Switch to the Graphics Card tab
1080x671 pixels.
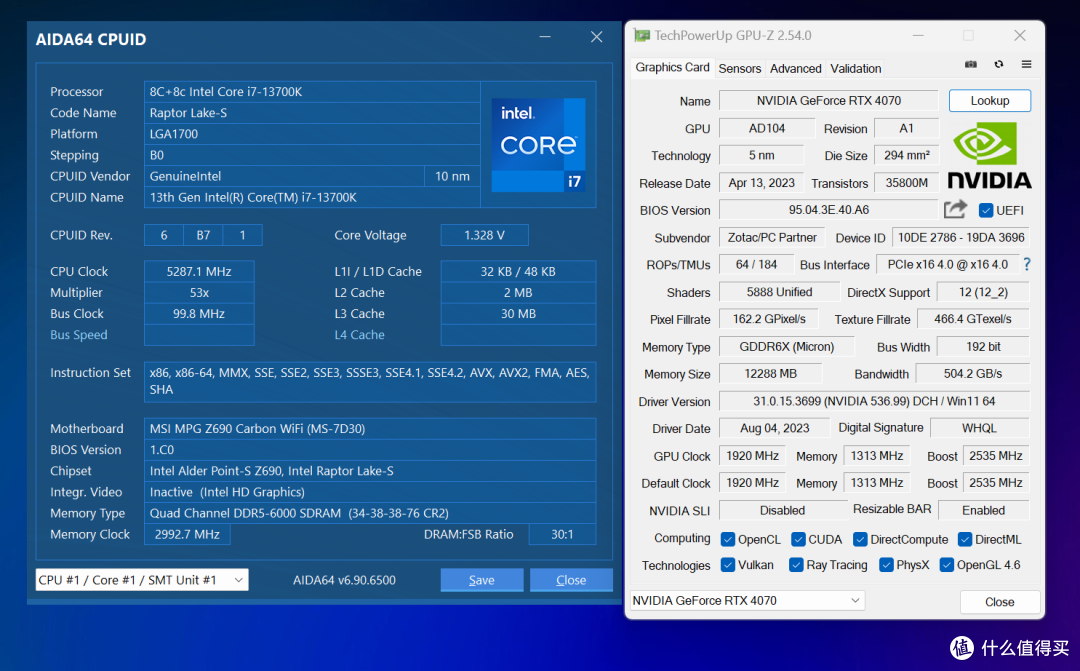pyautogui.click(x=672, y=68)
